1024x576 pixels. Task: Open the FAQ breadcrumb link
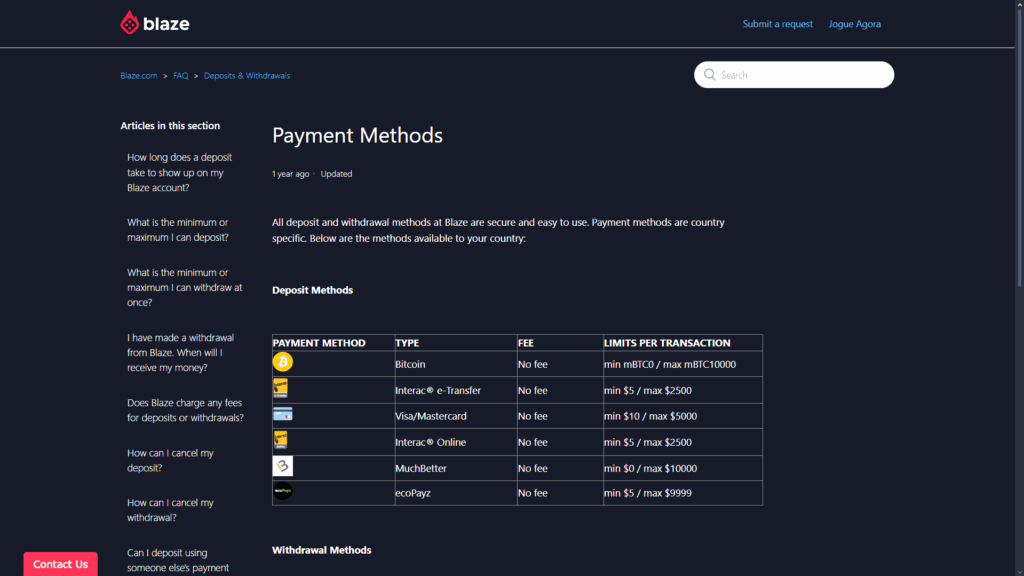click(x=180, y=75)
